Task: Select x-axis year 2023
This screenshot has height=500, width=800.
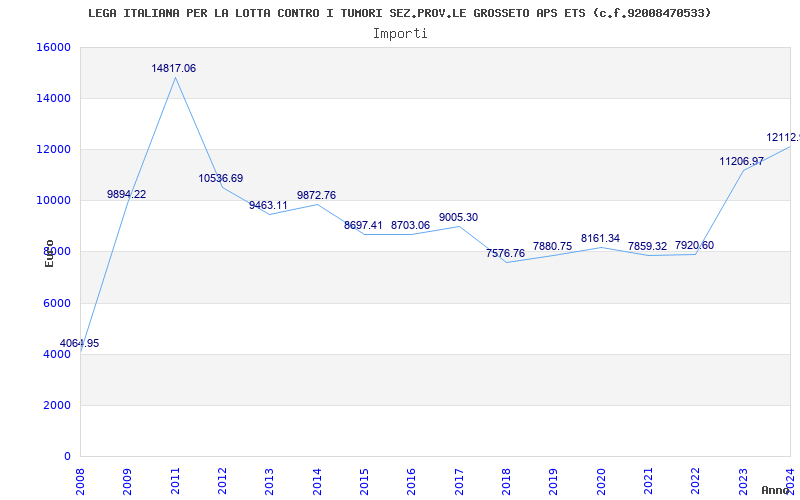Action: click(743, 482)
